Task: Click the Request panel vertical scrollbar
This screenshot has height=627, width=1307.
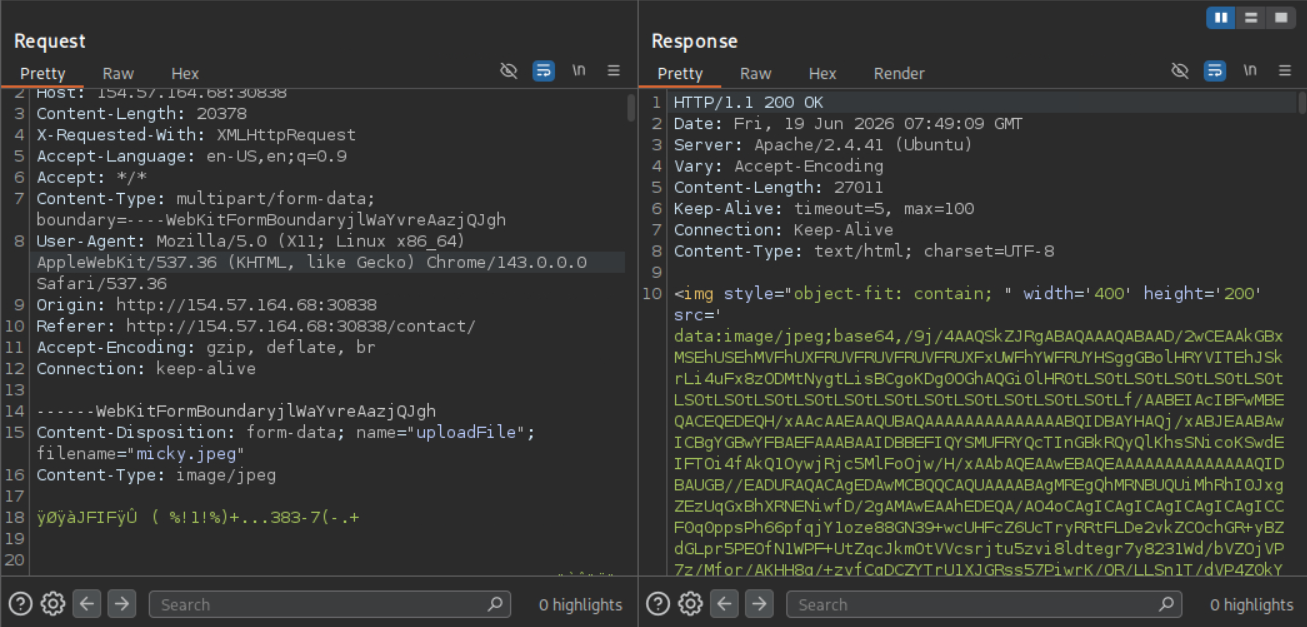Action: tap(631, 108)
